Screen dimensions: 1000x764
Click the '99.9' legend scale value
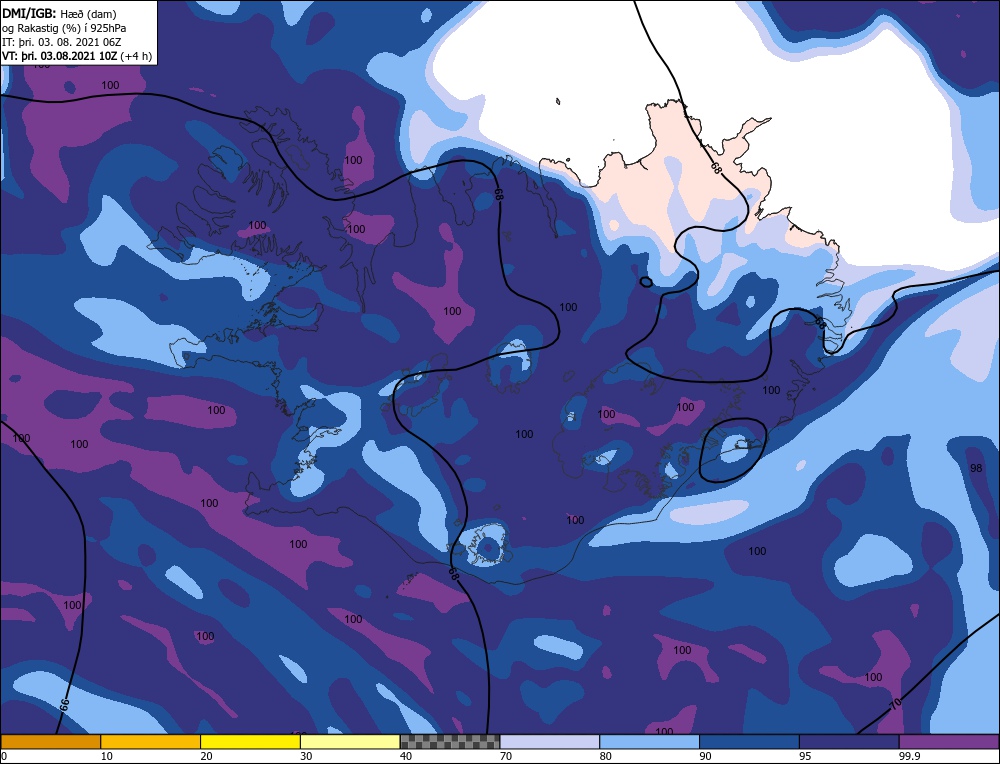click(x=909, y=756)
